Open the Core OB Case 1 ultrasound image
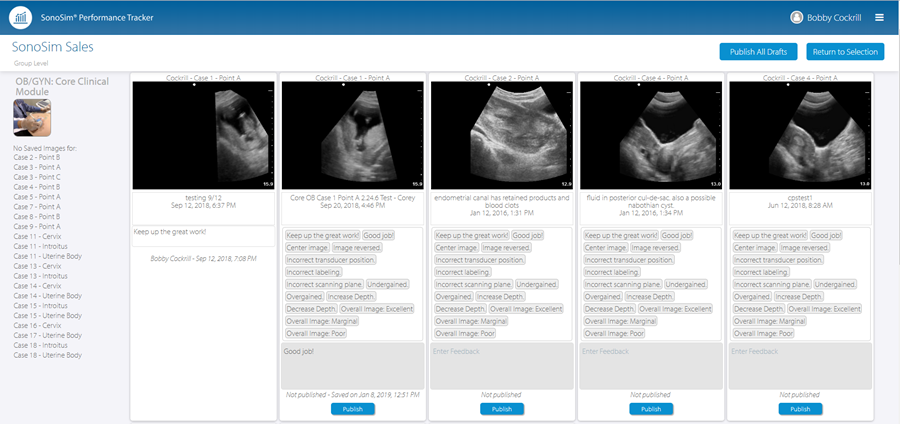 (x=352, y=135)
